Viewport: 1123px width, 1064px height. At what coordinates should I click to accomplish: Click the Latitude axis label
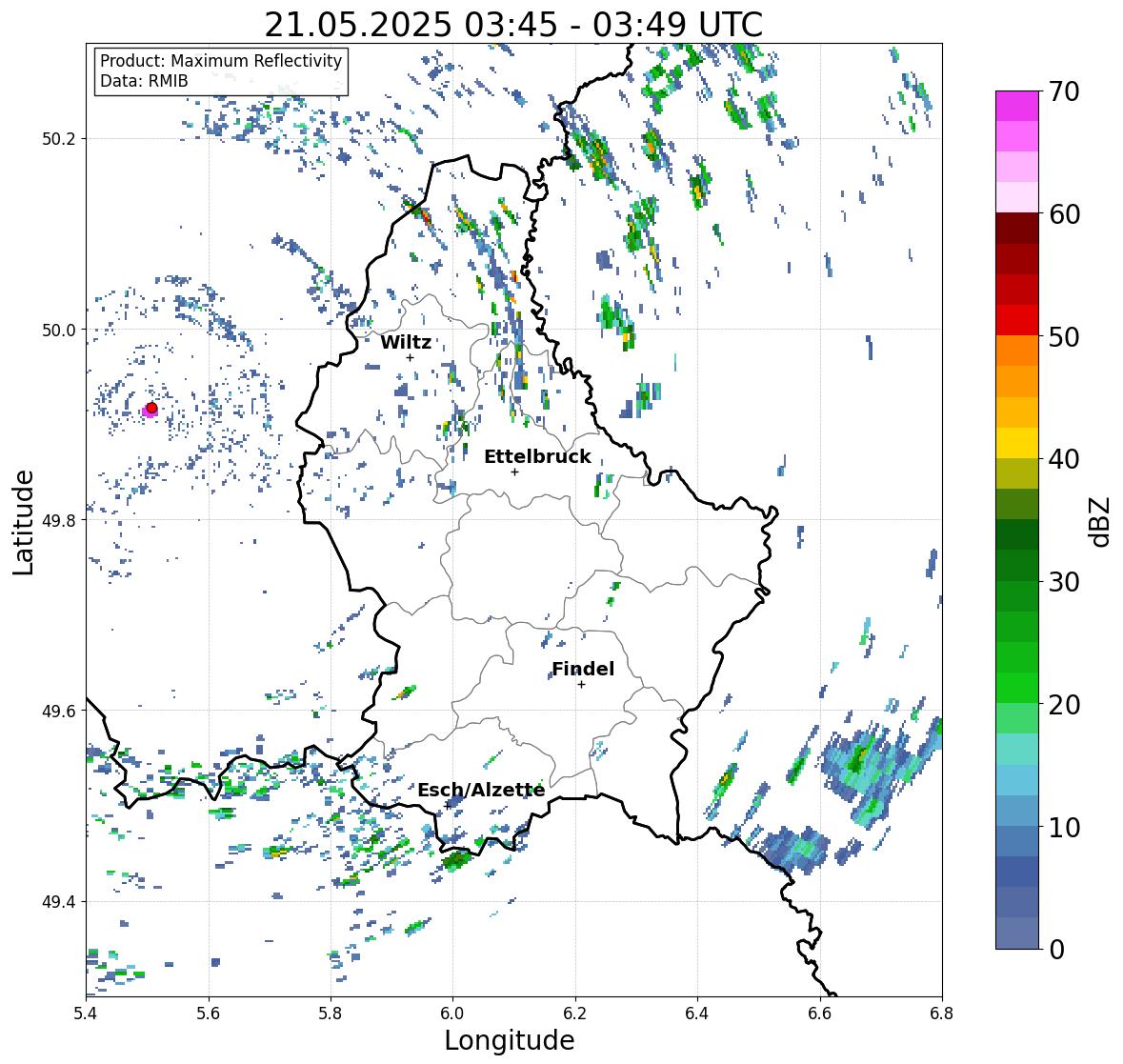23,522
